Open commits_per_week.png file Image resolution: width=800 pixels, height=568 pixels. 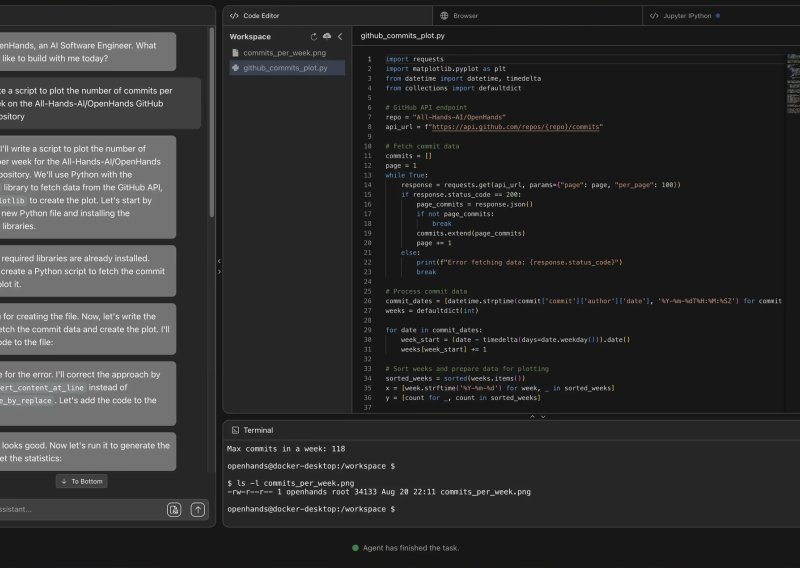[x=285, y=53]
